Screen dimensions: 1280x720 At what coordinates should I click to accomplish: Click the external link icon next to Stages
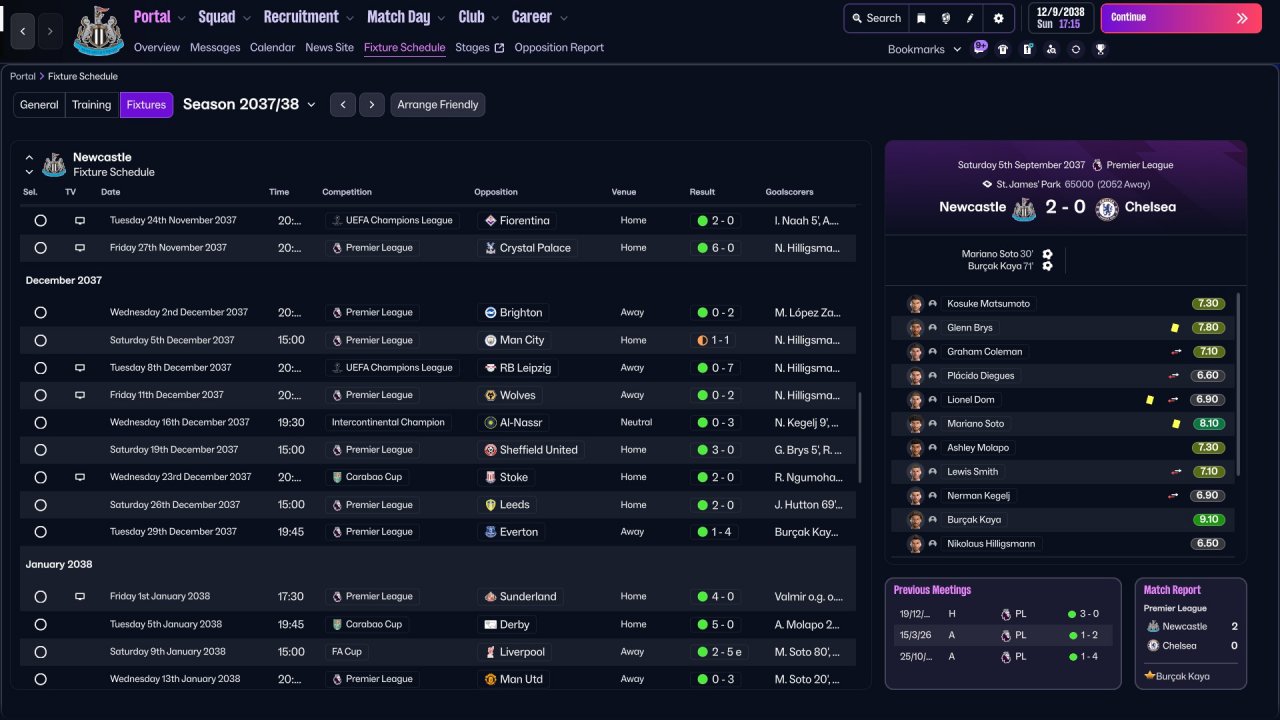pos(499,48)
